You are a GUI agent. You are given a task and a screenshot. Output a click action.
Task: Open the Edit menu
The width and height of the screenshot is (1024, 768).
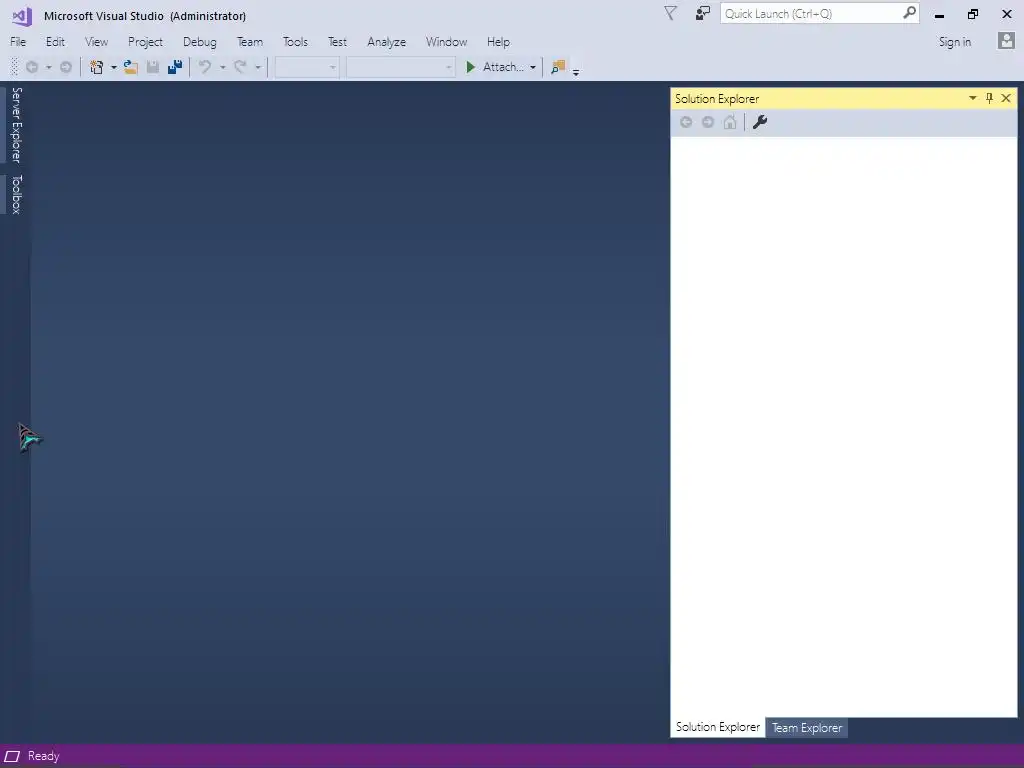[x=56, y=42]
